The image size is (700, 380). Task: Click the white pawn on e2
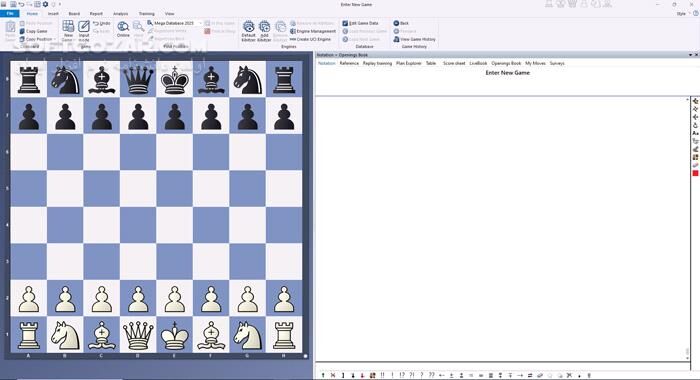pos(175,298)
